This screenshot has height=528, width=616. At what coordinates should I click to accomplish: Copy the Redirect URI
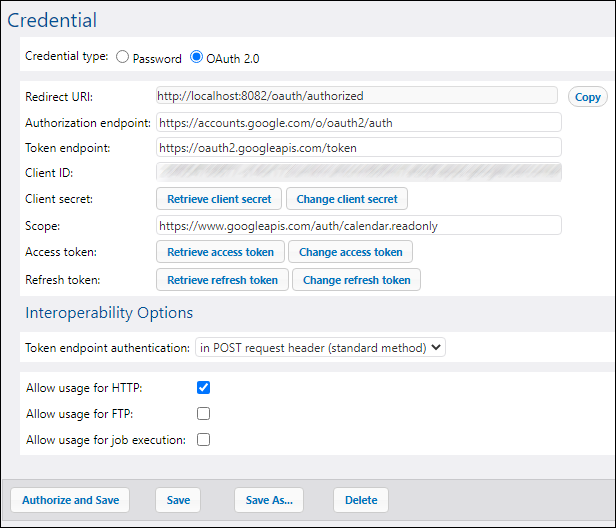point(587,97)
